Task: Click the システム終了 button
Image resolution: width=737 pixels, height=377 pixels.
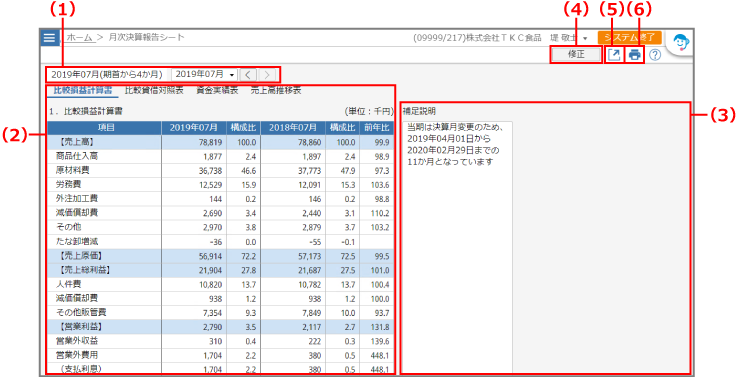Action: click(x=630, y=38)
